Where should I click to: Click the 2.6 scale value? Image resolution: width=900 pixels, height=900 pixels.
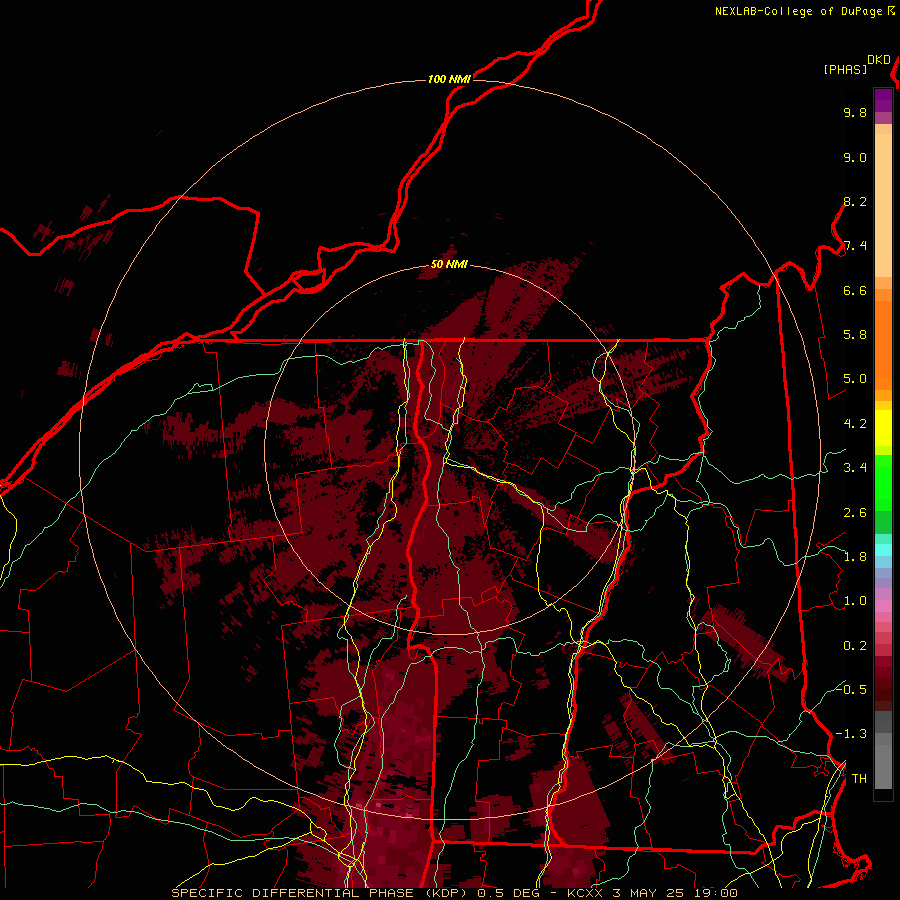point(855,513)
